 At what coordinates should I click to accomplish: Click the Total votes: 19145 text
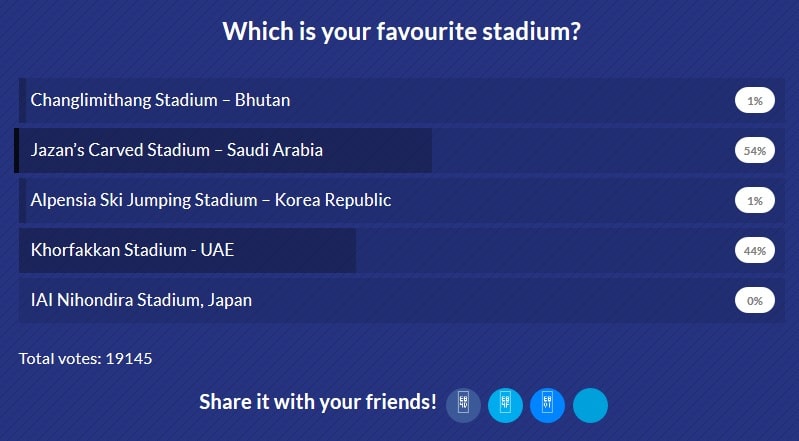tap(85, 358)
